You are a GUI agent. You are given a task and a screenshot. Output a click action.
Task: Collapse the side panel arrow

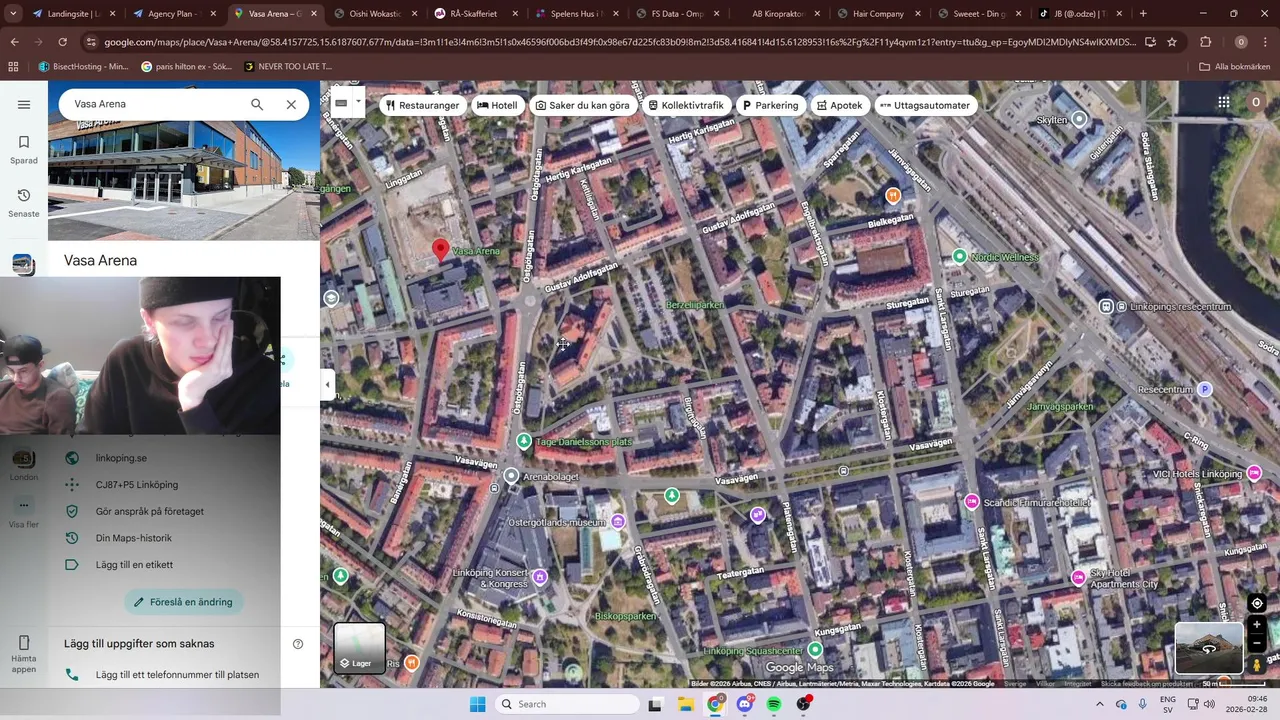point(327,384)
